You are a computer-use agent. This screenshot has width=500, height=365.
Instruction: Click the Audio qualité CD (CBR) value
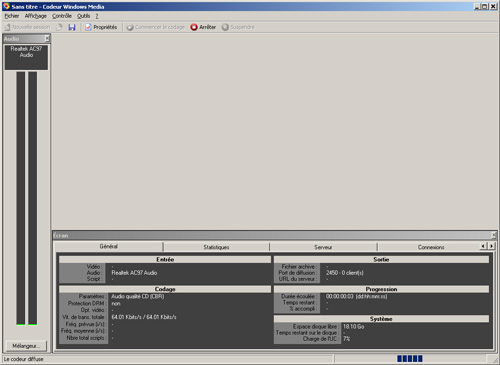point(138,296)
